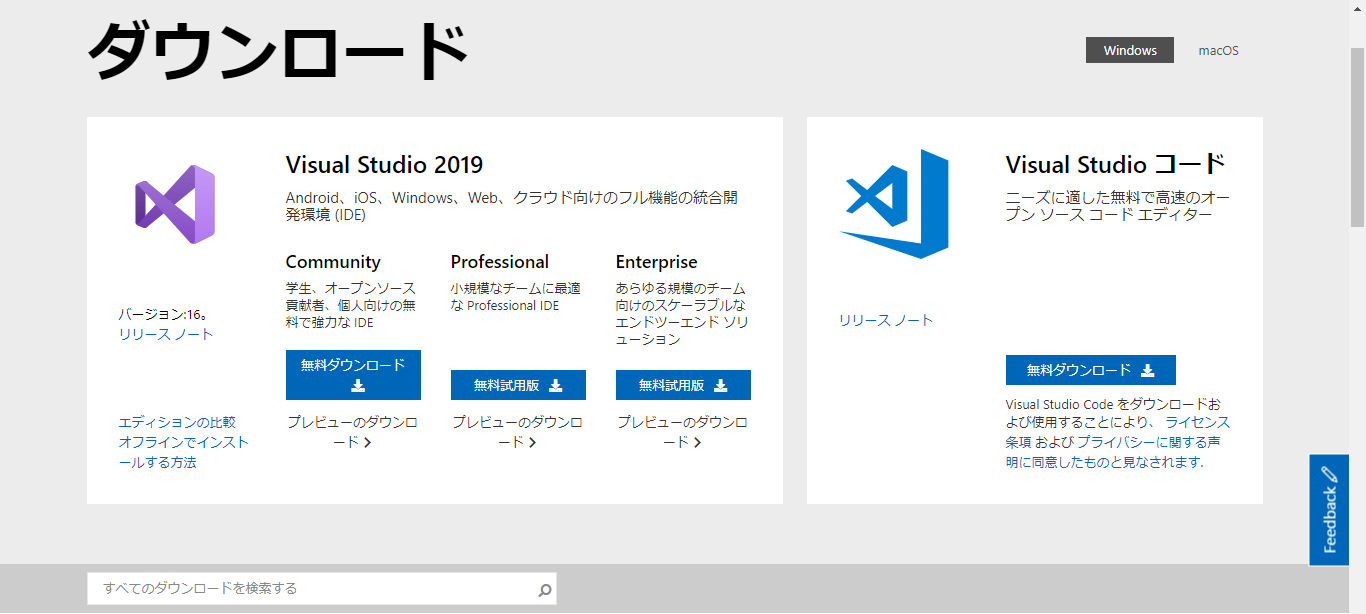Click the pencil Feedback tab icon
The height and width of the screenshot is (614, 1366).
tap(1329, 475)
